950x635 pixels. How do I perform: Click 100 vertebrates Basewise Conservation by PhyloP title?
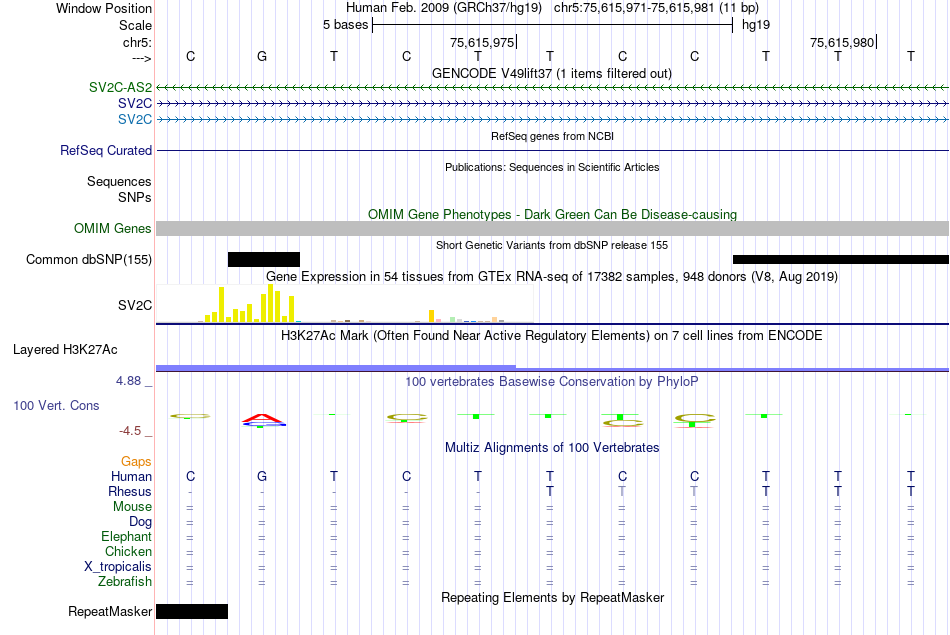click(551, 382)
